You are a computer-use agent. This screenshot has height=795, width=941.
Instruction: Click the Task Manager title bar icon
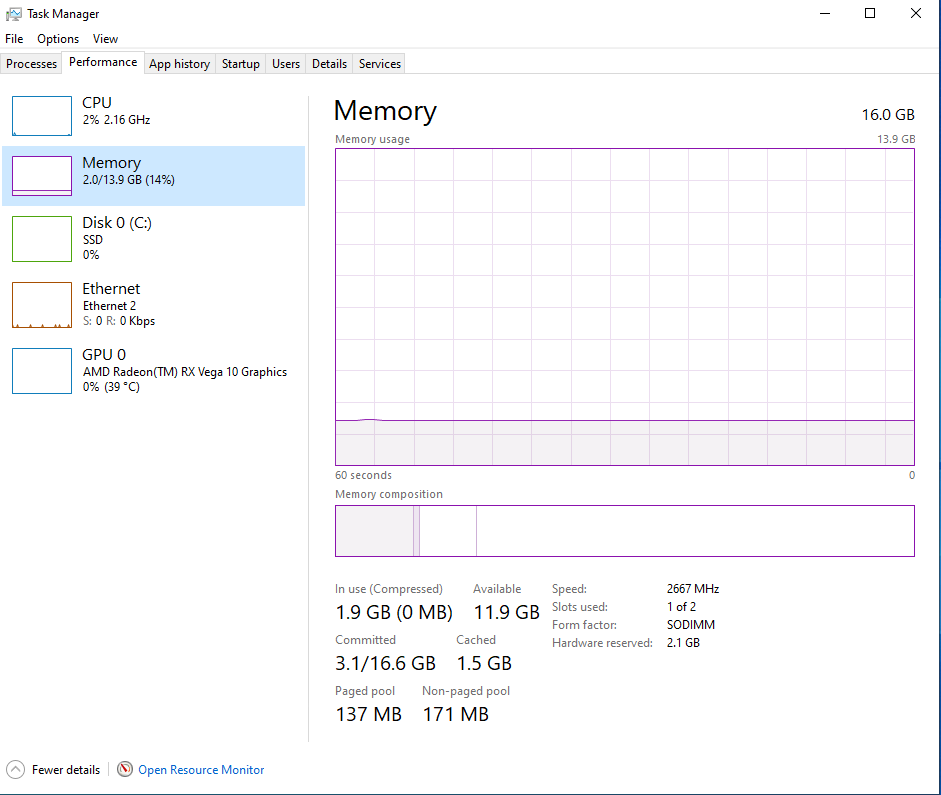[13, 14]
